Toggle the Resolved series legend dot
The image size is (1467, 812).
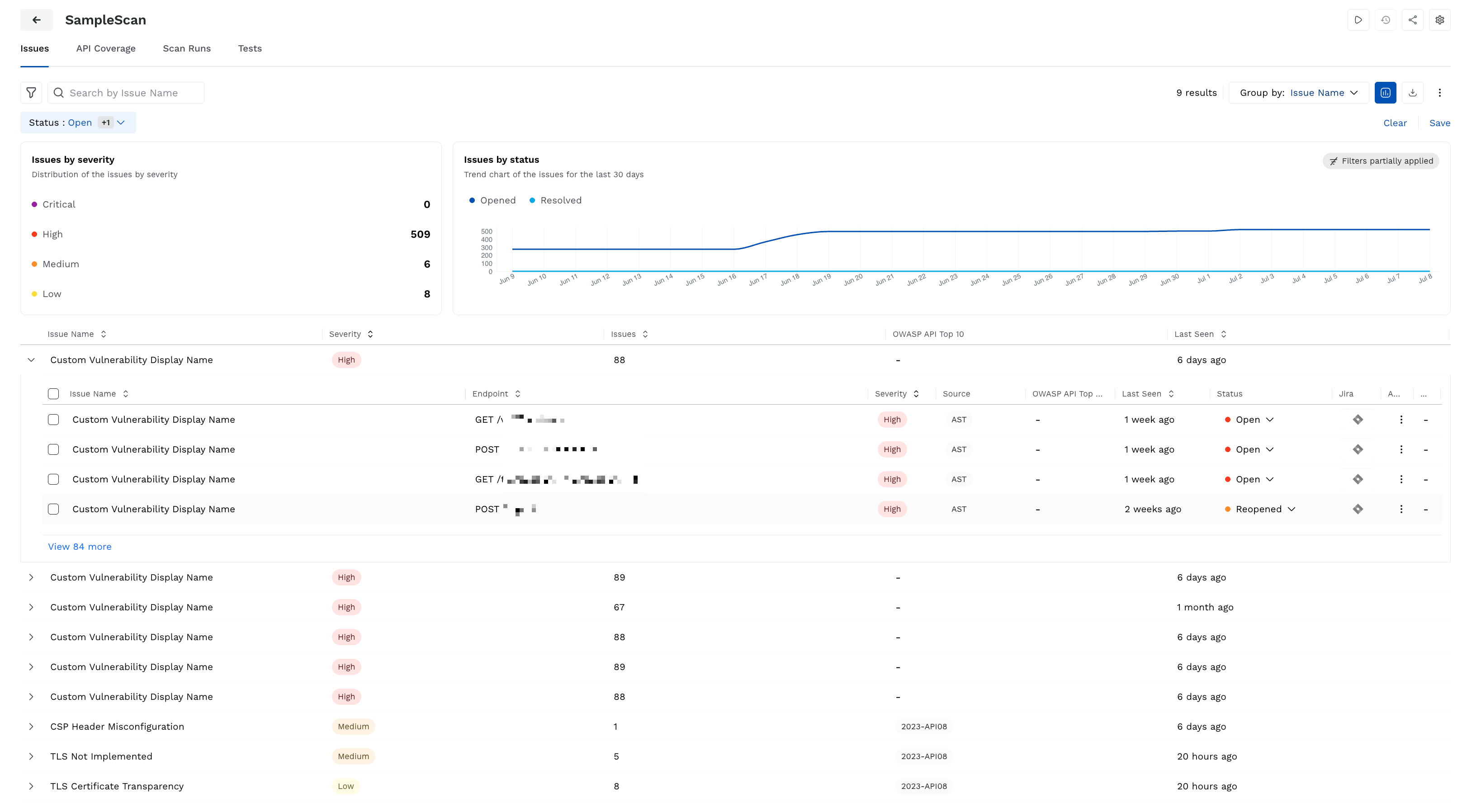point(532,200)
